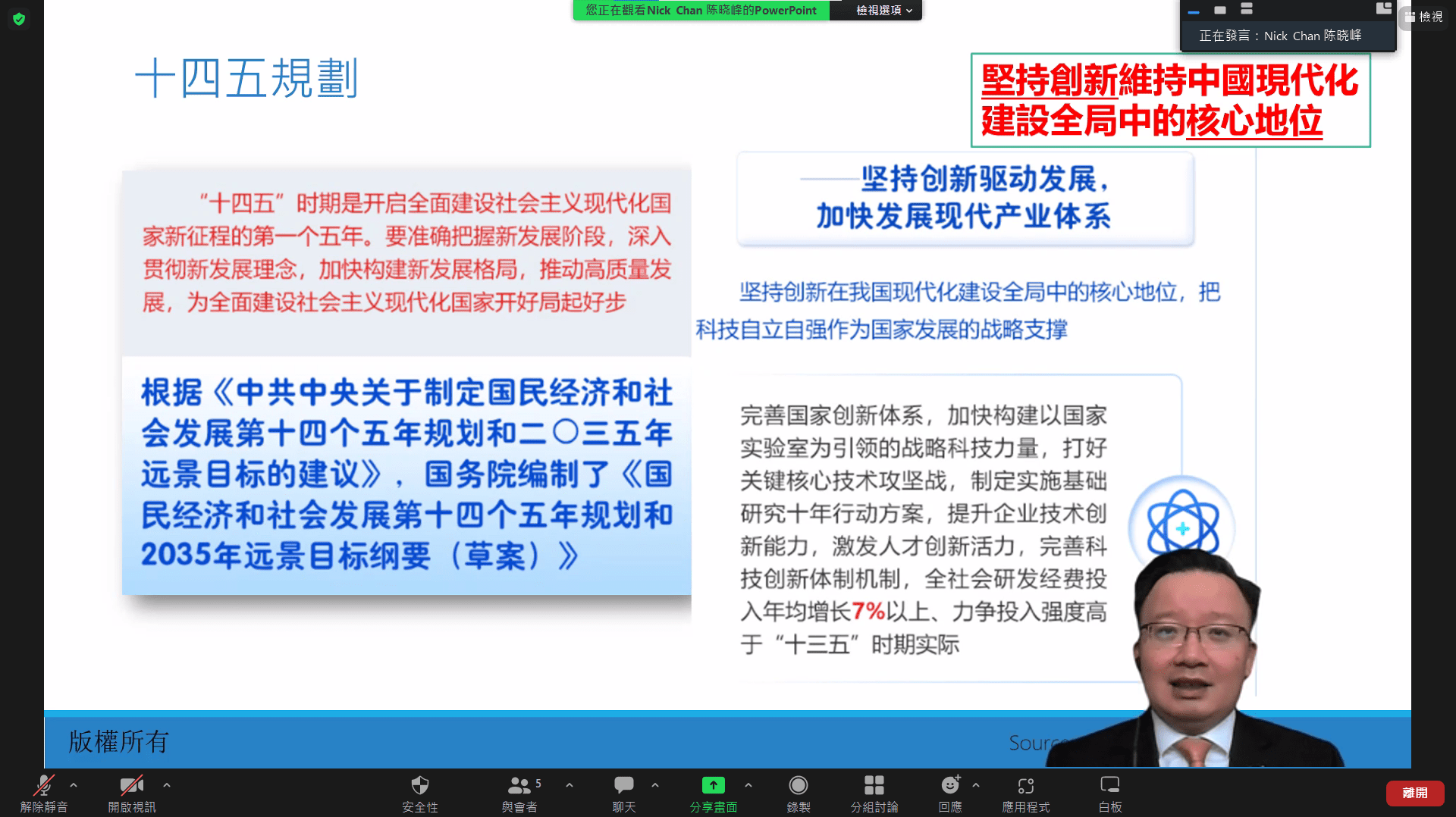Image resolution: width=1456 pixels, height=817 pixels.
Task: Expand the arrow beside Participants
Action: (x=570, y=785)
